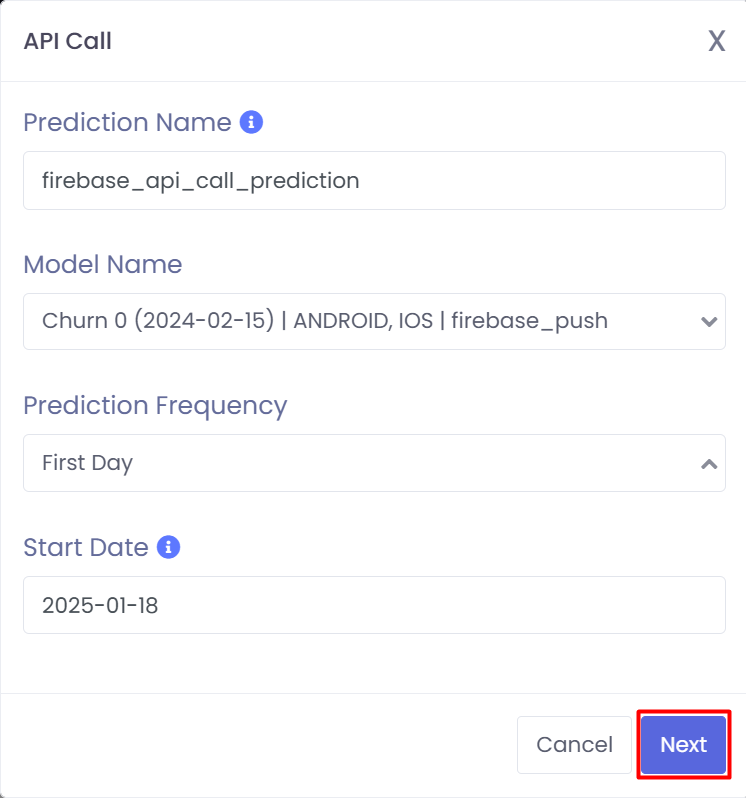Focus the firebase_api_call_prediction name field
Image resolution: width=746 pixels, height=798 pixels.
tap(375, 180)
